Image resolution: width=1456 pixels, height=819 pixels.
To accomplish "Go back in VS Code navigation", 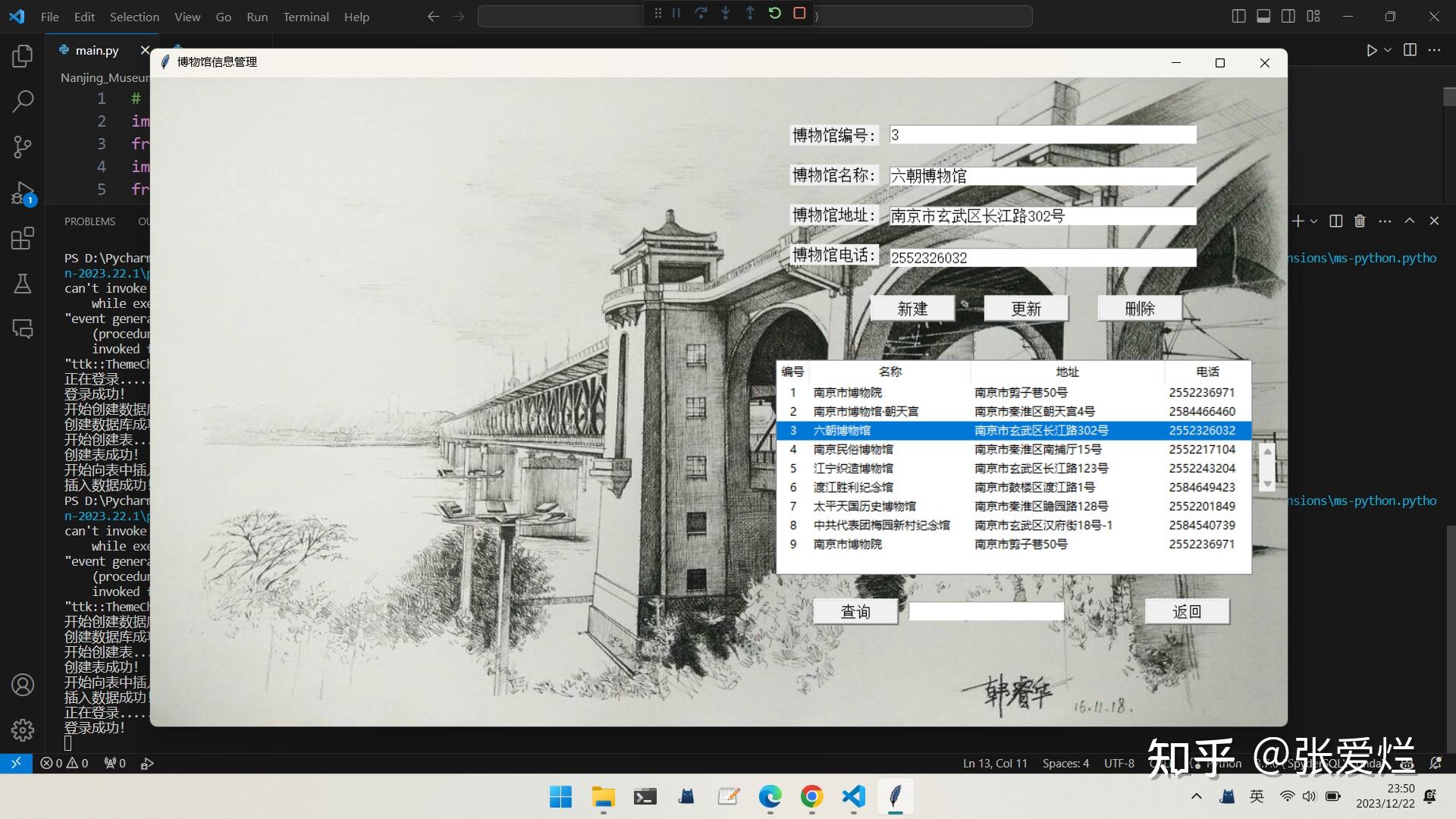I will click(433, 16).
